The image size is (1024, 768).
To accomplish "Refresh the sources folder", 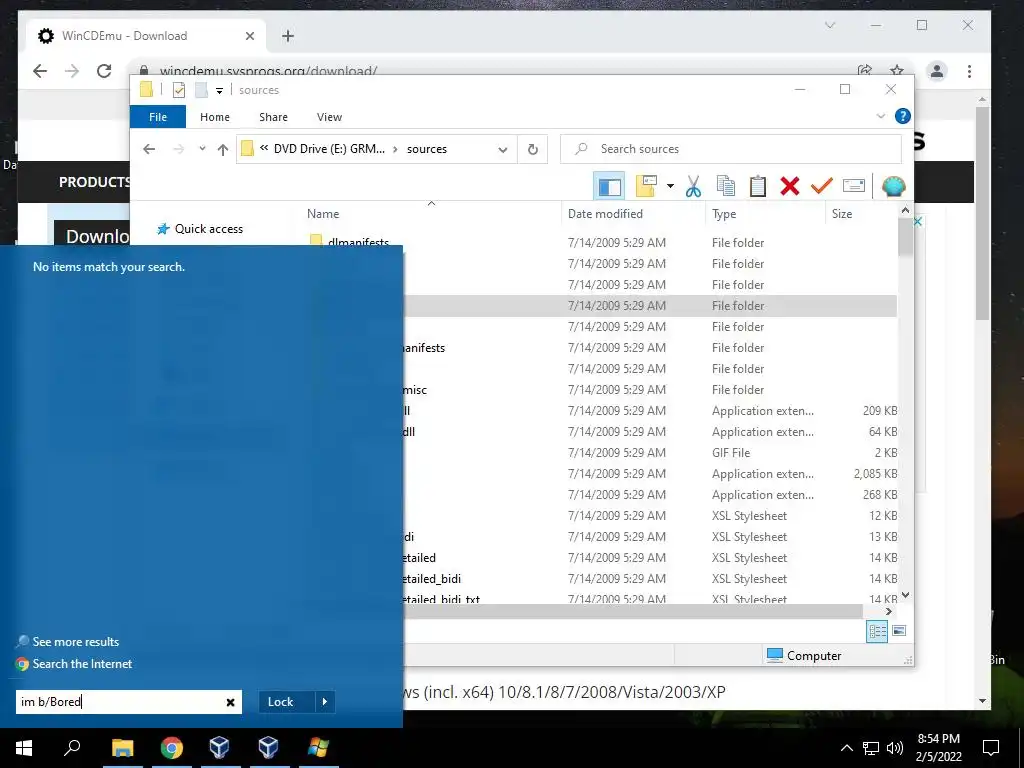I will tap(533, 150).
